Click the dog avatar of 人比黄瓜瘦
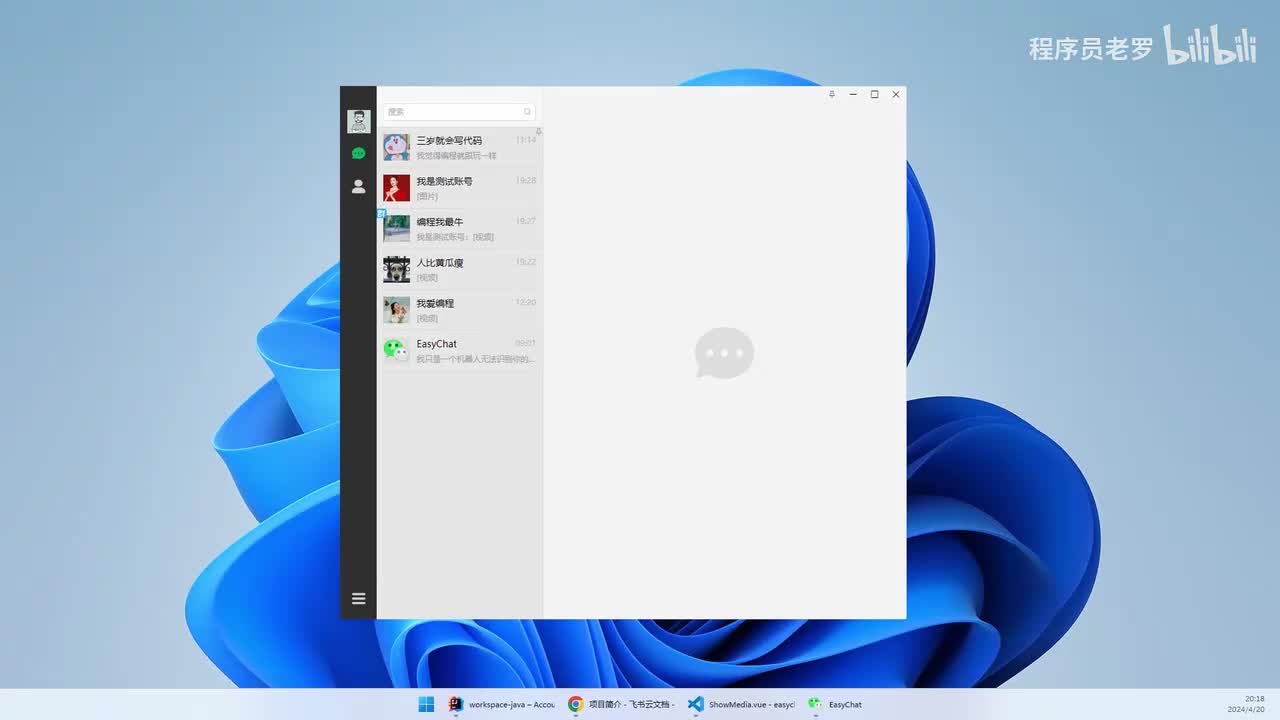The image size is (1280, 720). click(x=396, y=270)
